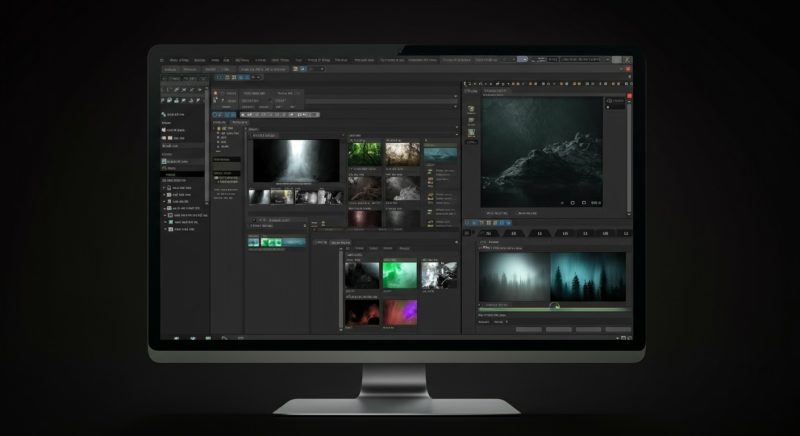
Task: Select the sepia misty forest thumbnail
Action: tap(403, 153)
